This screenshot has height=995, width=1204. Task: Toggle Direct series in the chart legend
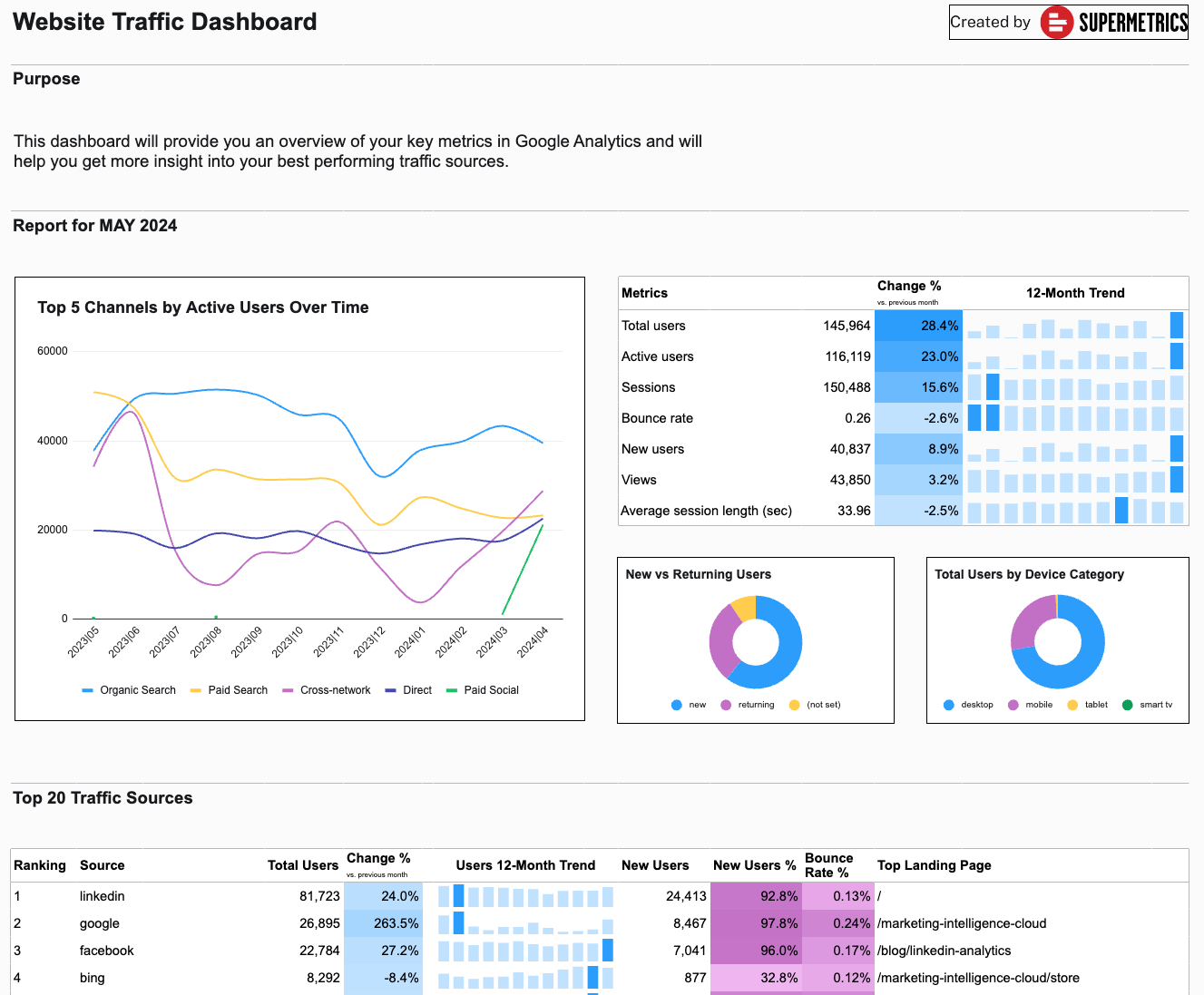[408, 690]
